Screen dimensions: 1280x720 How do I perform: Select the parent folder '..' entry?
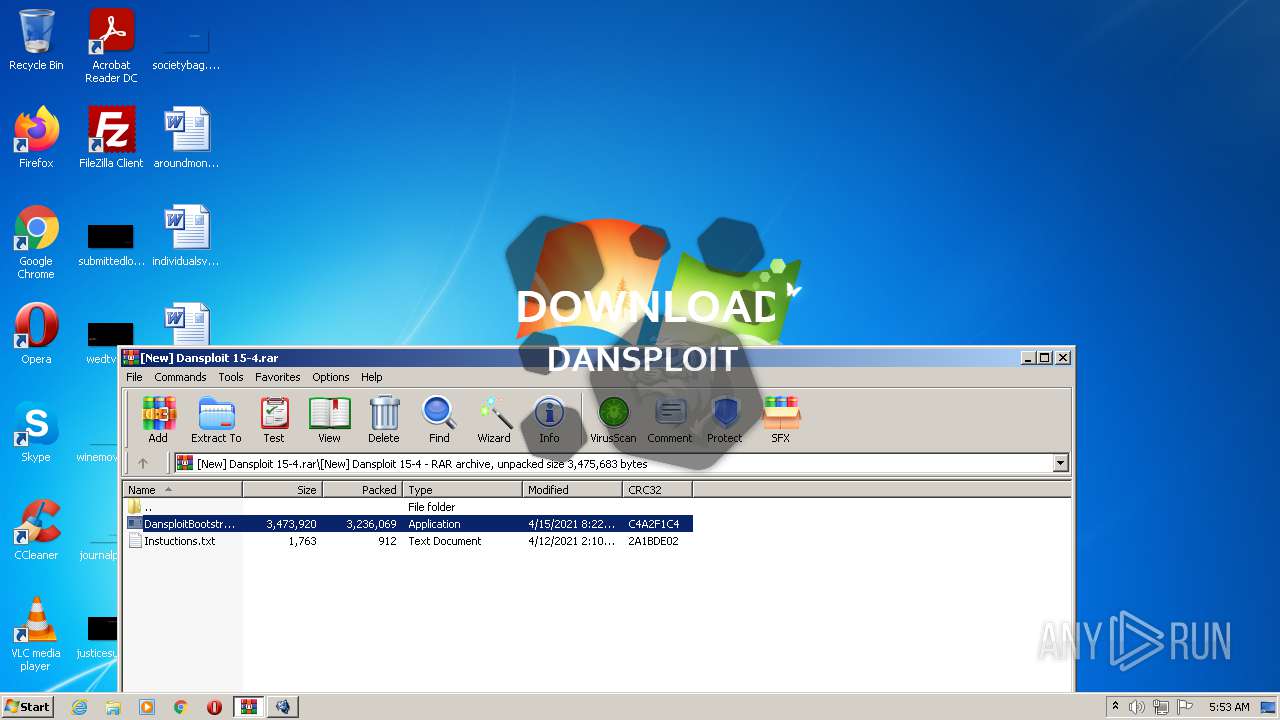click(408, 507)
